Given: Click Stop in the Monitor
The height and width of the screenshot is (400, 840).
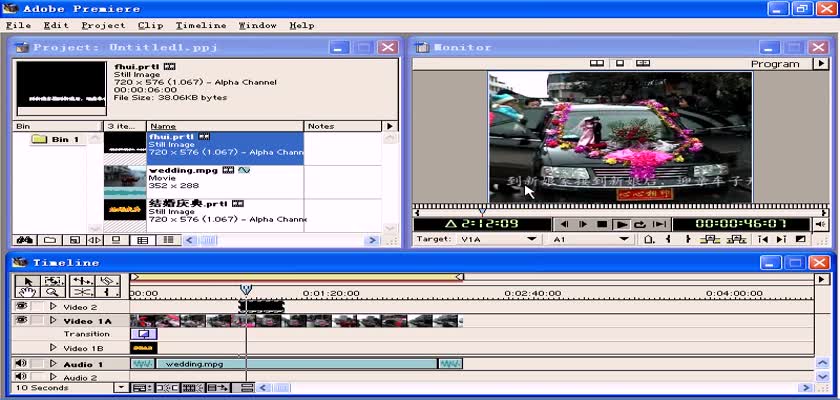Looking at the screenshot, I should [602, 224].
